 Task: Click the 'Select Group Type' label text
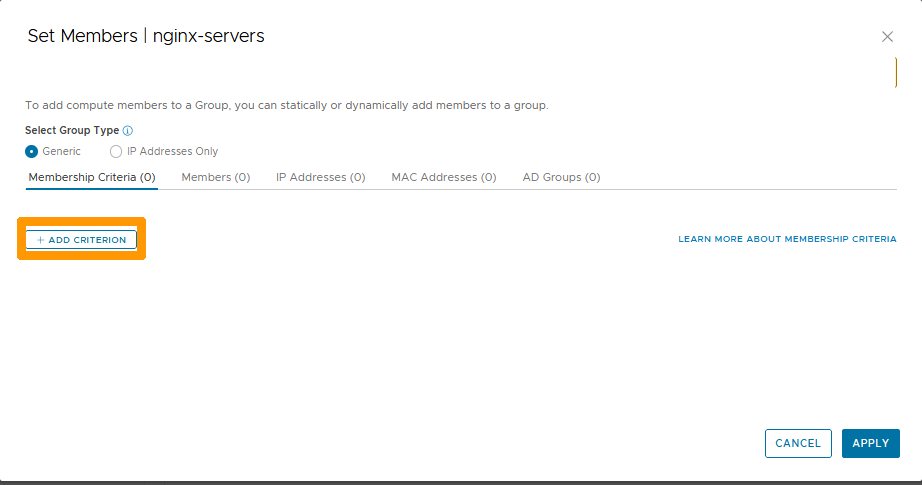72,131
